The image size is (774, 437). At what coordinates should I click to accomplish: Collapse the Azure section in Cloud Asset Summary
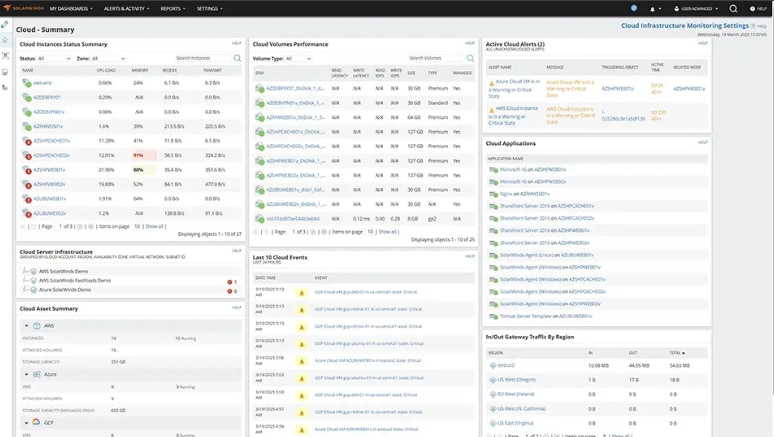coord(26,374)
